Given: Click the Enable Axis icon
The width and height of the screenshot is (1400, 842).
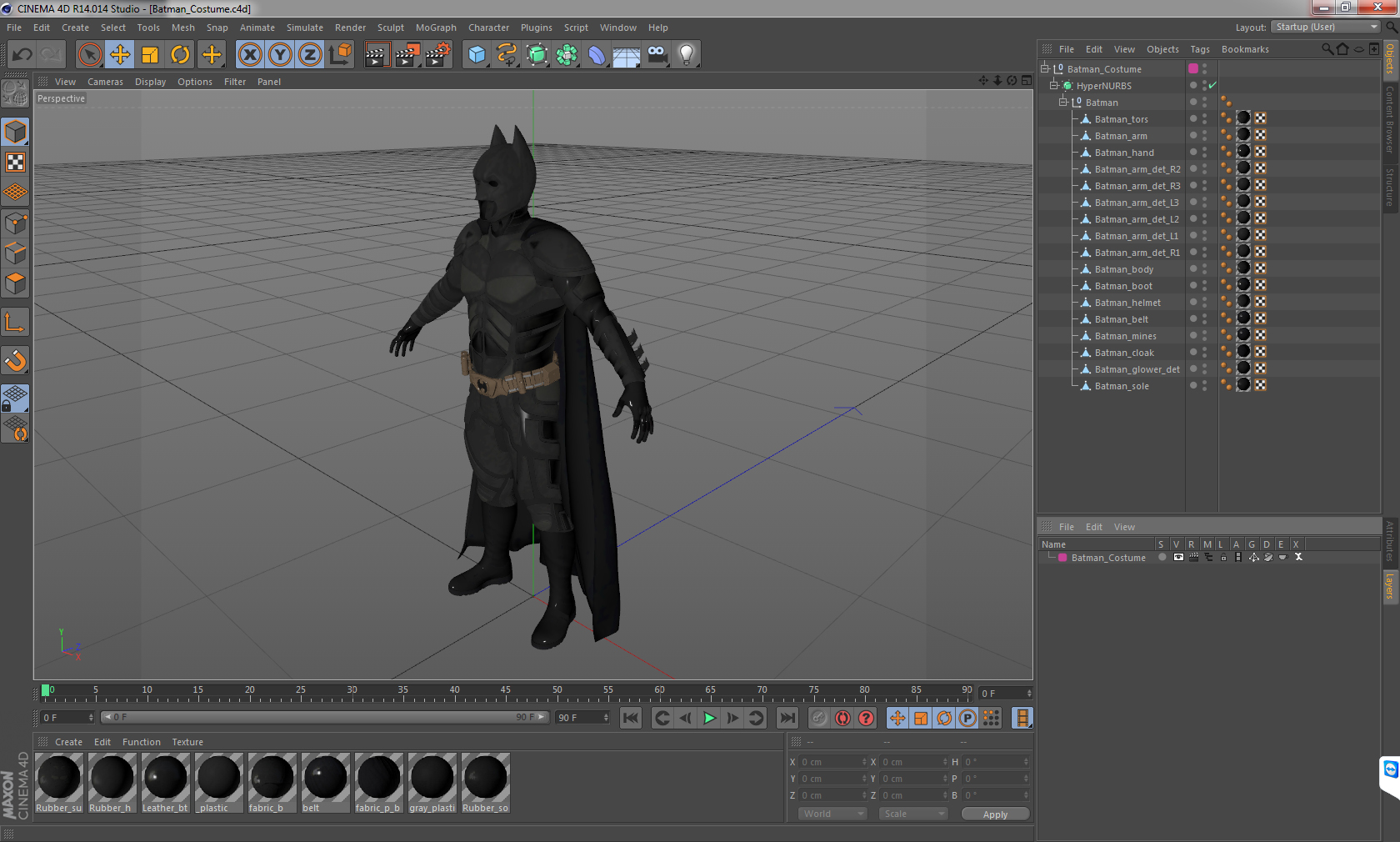Looking at the screenshot, I should tap(15, 322).
